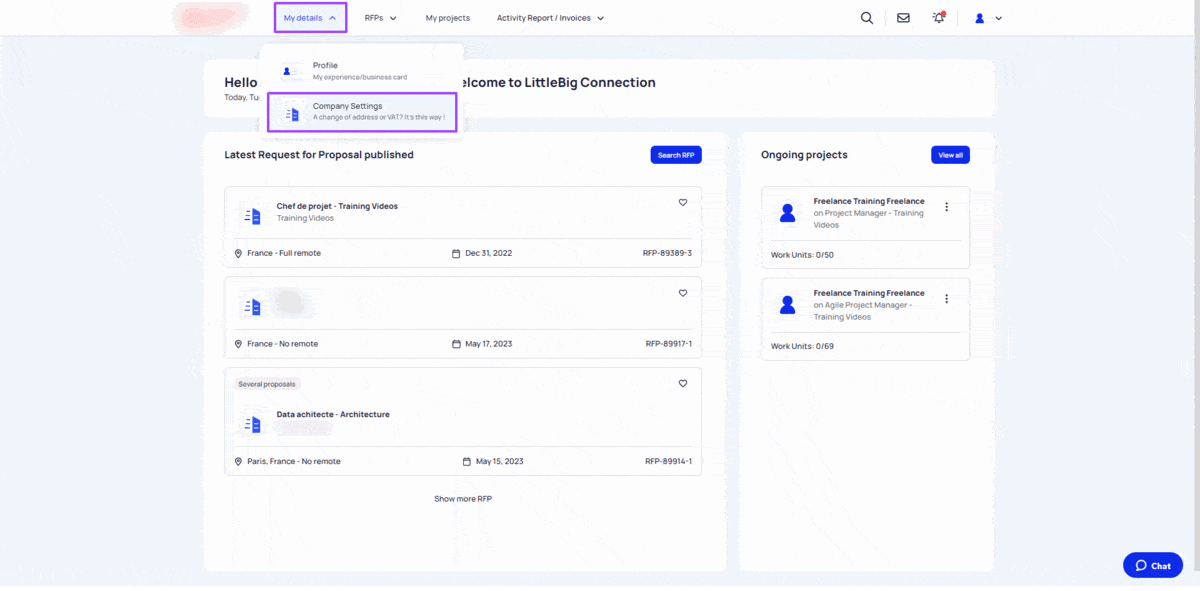View all ongoing projects

[950, 154]
